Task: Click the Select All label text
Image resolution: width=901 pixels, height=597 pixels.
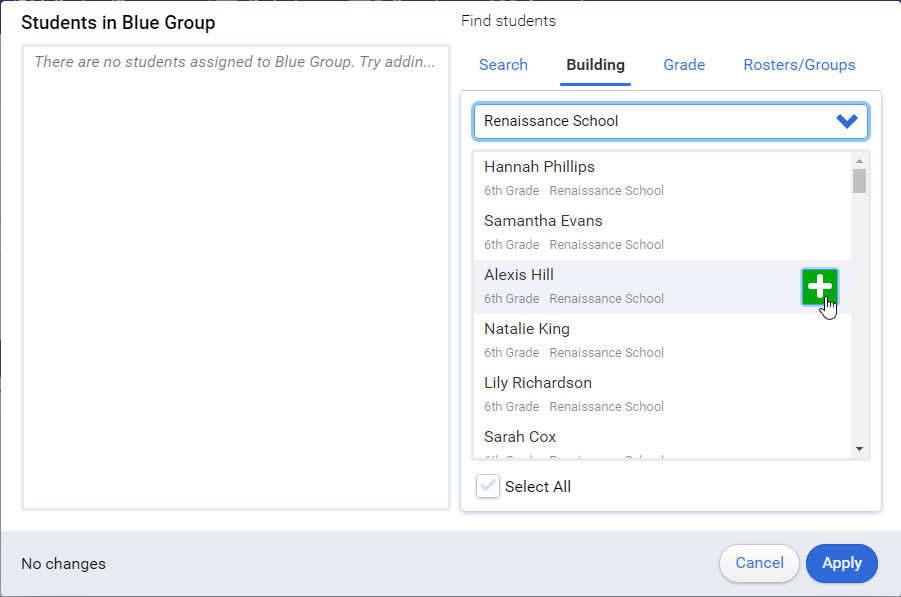Action: (538, 487)
